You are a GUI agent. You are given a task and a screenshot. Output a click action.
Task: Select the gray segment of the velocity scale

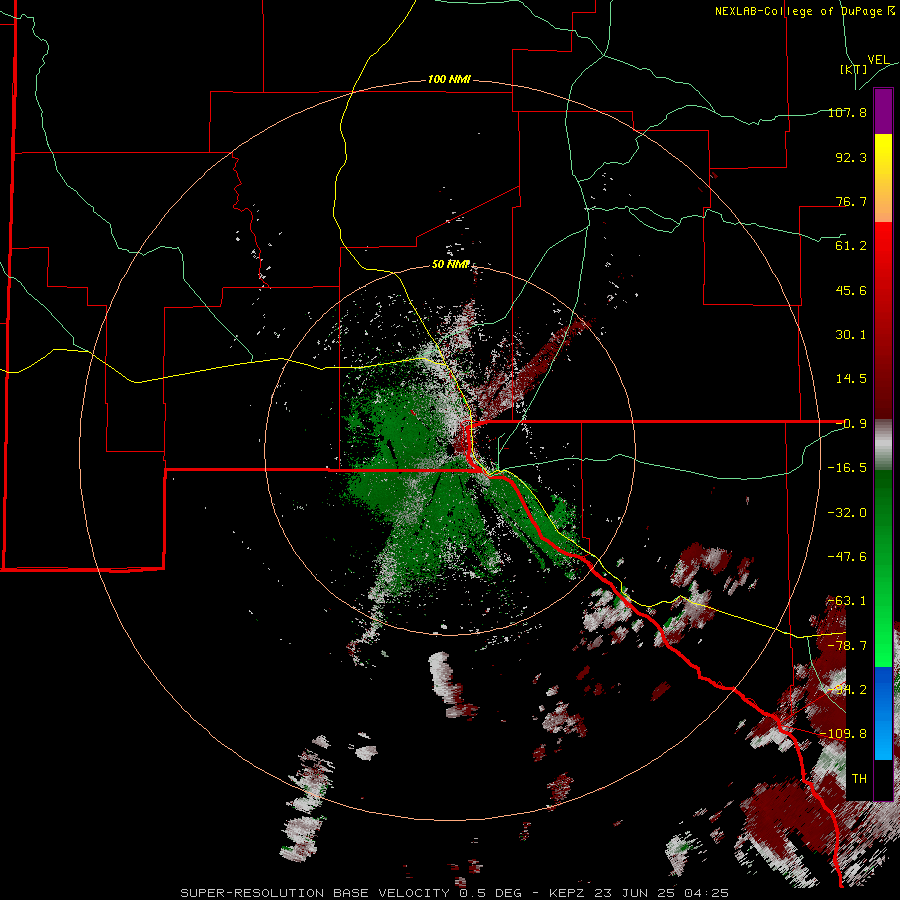click(883, 445)
